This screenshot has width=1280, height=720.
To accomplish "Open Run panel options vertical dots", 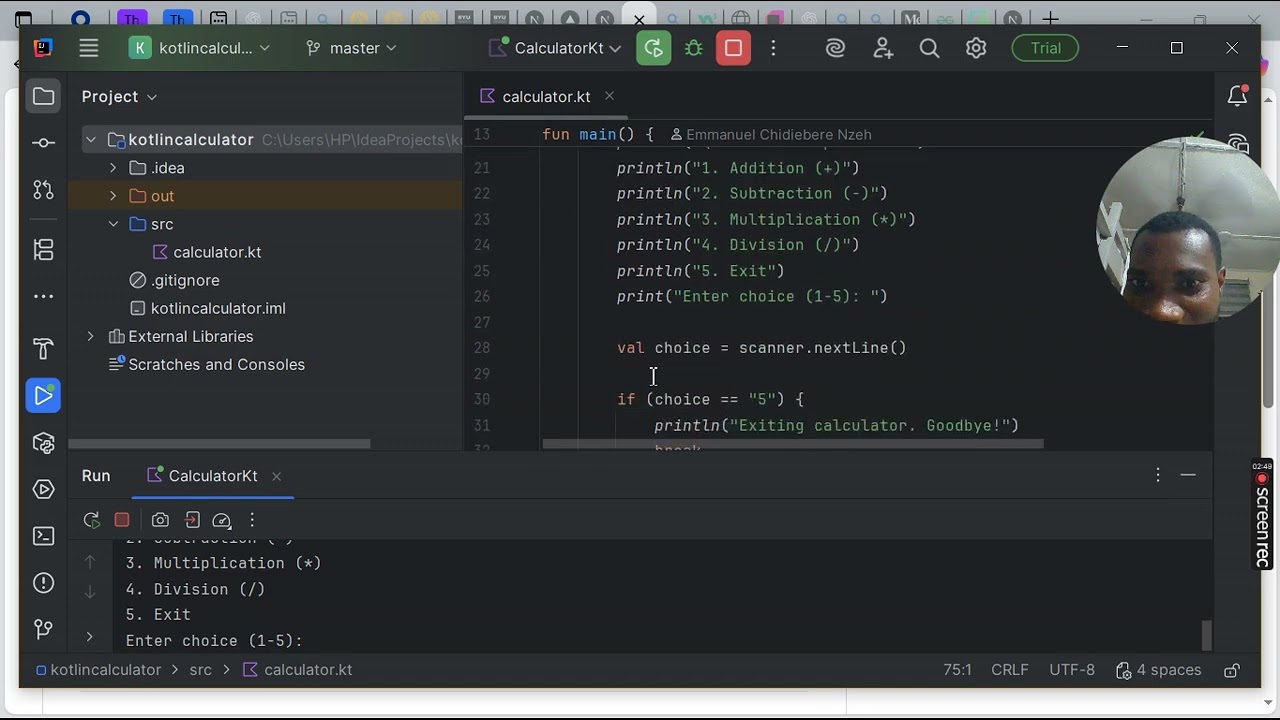I will click(1158, 476).
